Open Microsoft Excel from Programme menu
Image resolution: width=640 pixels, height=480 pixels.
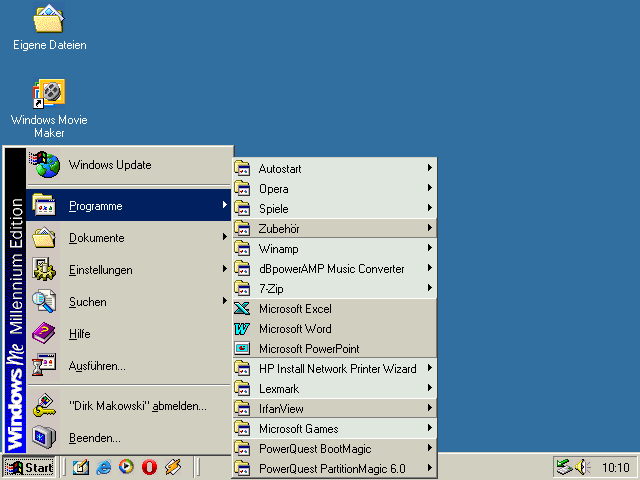(x=335, y=309)
